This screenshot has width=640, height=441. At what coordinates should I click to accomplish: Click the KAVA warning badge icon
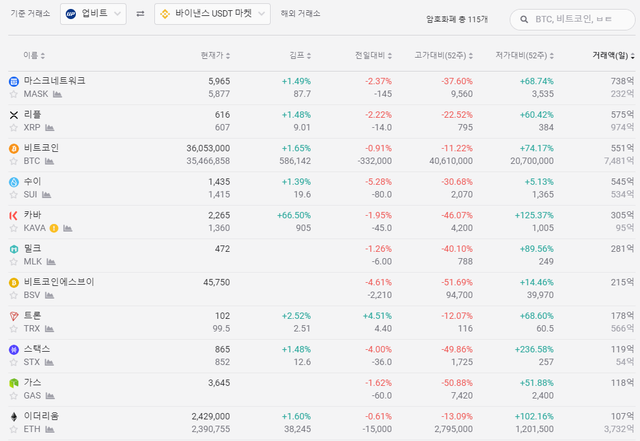click(54, 228)
